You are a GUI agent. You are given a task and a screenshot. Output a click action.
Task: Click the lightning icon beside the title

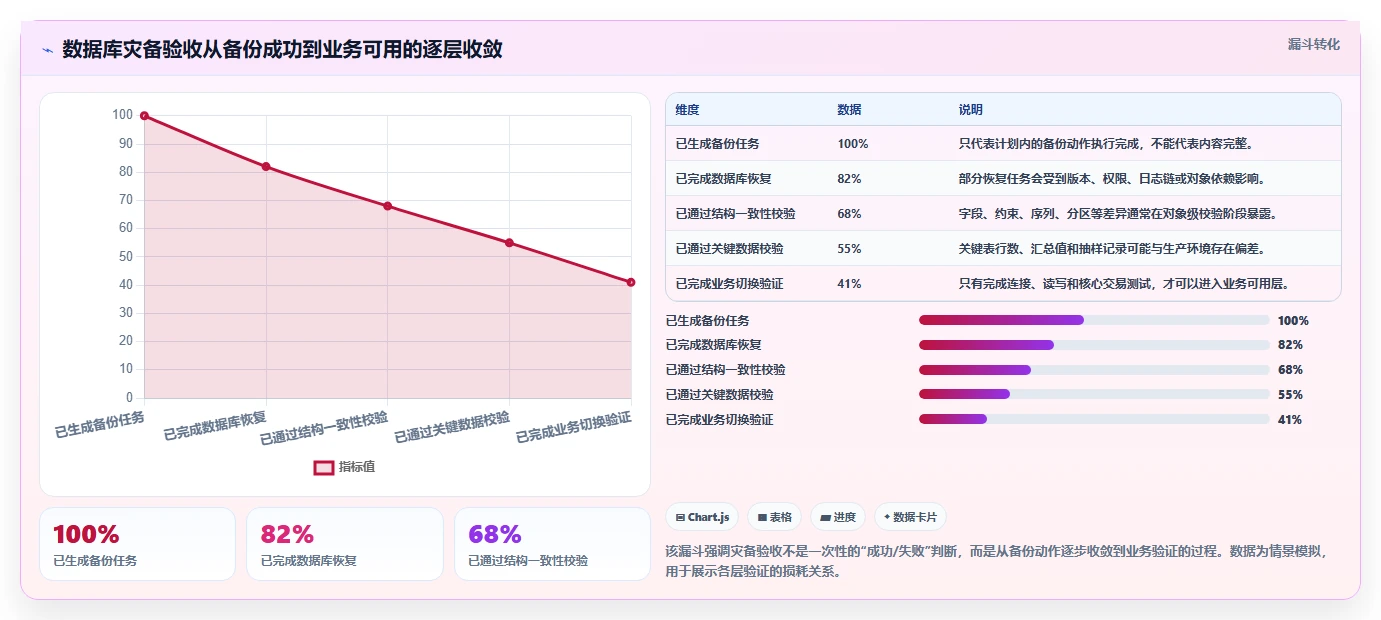pyautogui.click(x=47, y=50)
